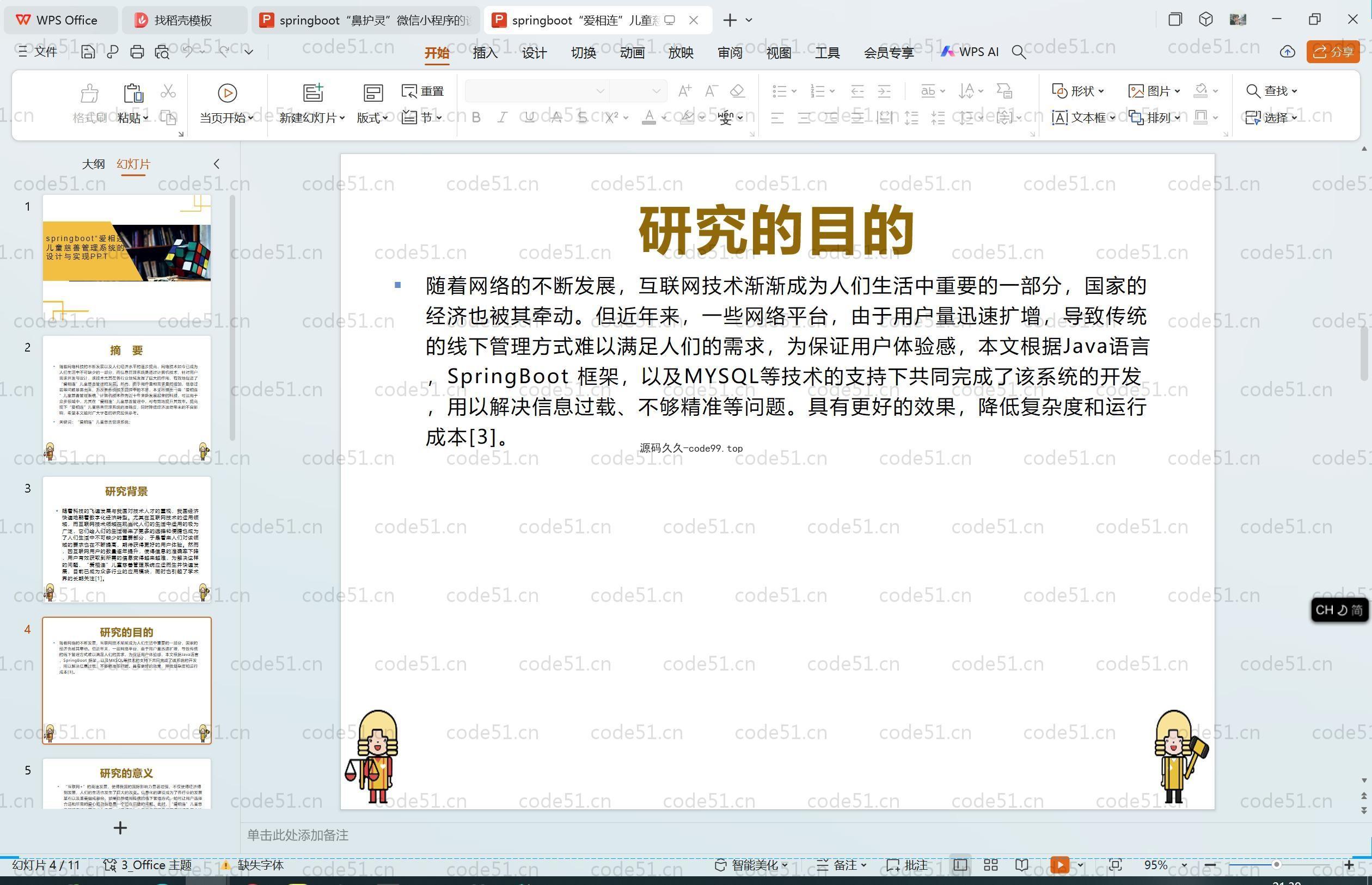Click the zoom slider handle

click(1276, 865)
